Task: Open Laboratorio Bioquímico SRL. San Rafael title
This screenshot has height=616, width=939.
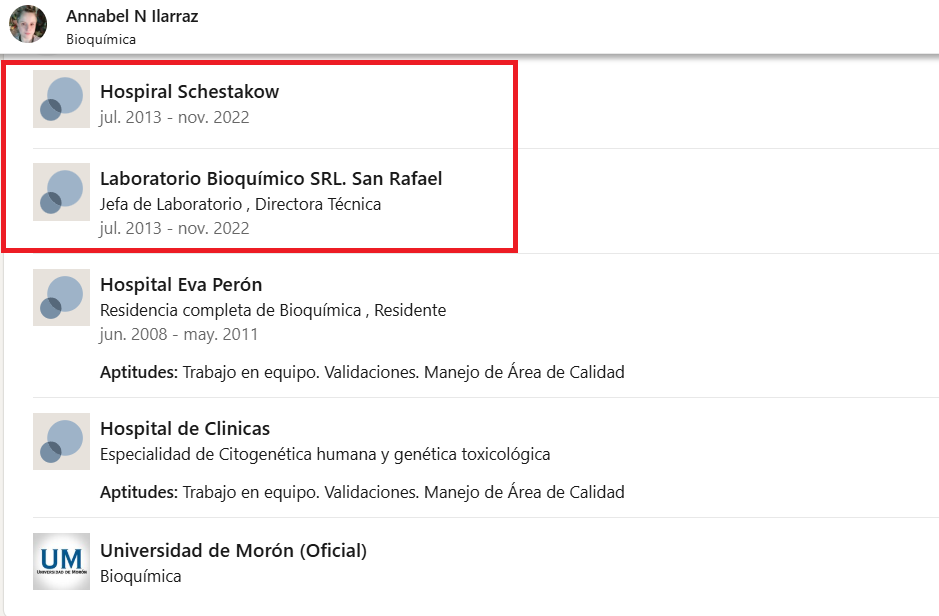Action: [271, 179]
